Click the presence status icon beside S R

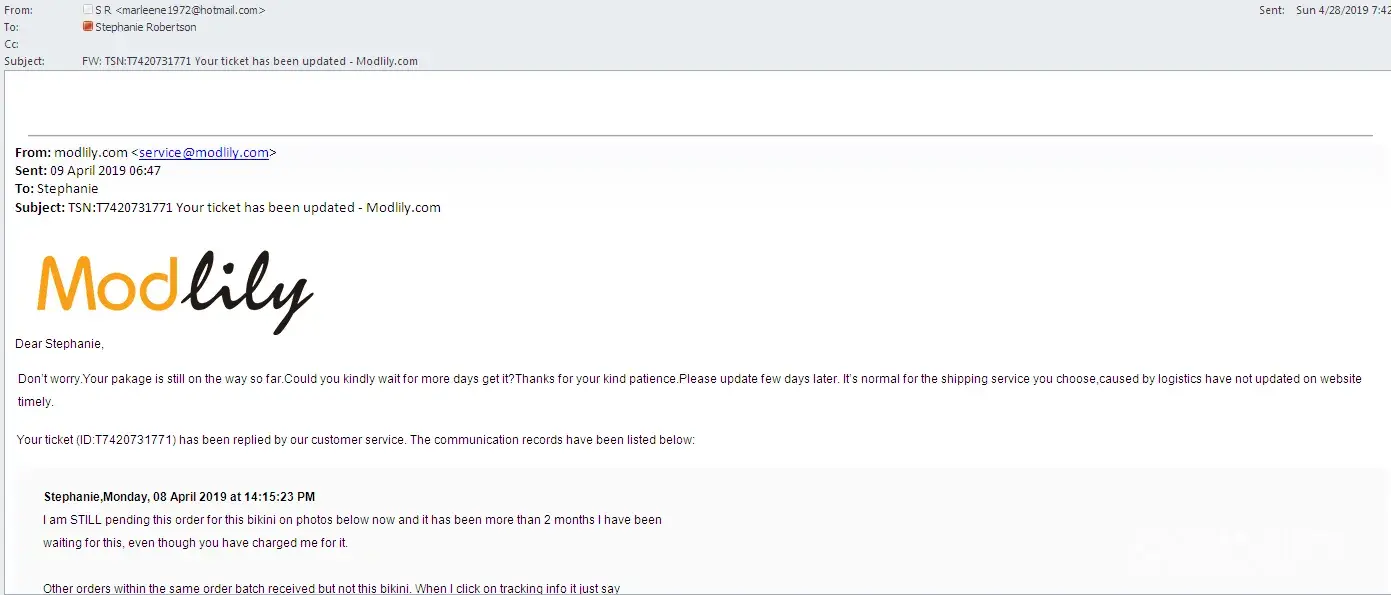click(x=88, y=10)
